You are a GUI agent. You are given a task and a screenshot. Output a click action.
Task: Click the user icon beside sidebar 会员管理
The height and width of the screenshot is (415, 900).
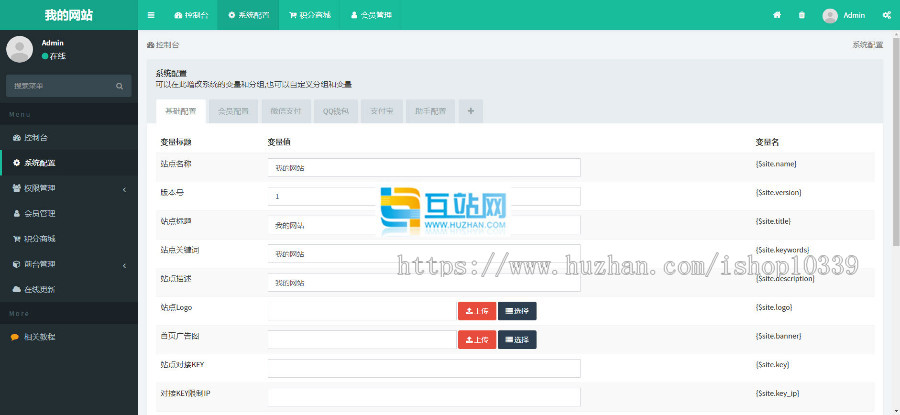(17, 214)
